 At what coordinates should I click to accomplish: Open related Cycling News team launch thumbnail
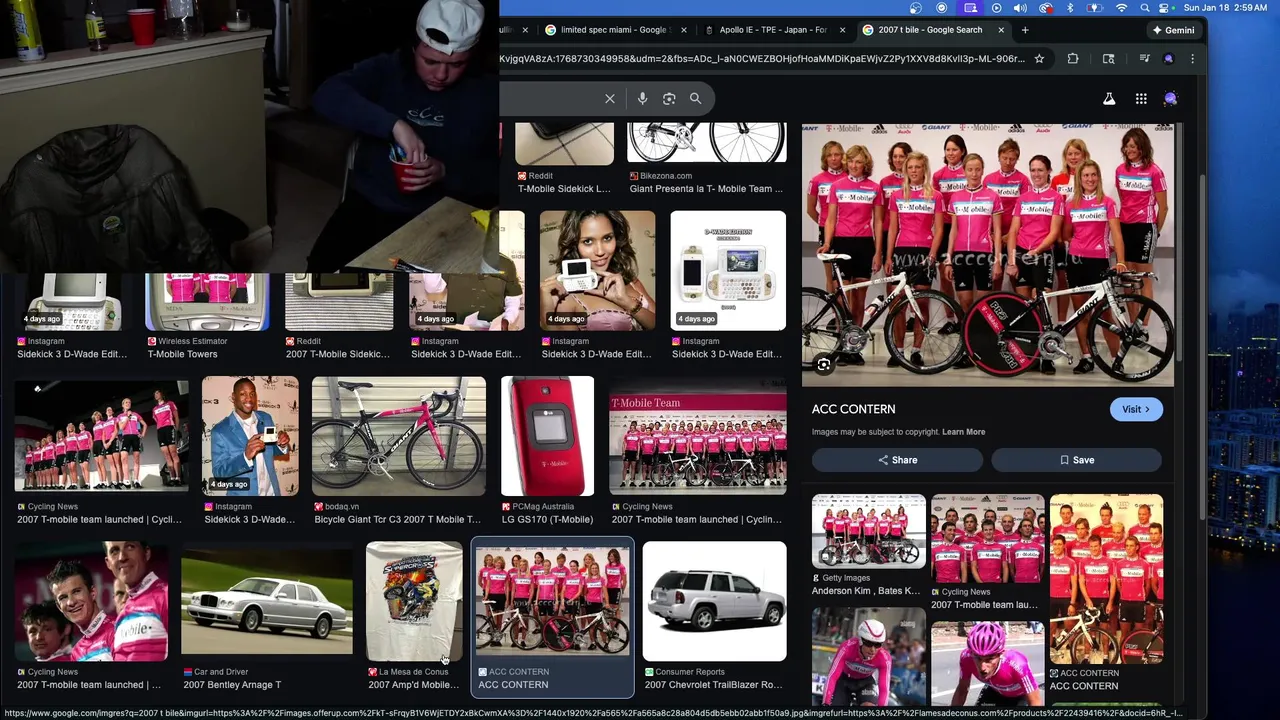tap(988, 540)
